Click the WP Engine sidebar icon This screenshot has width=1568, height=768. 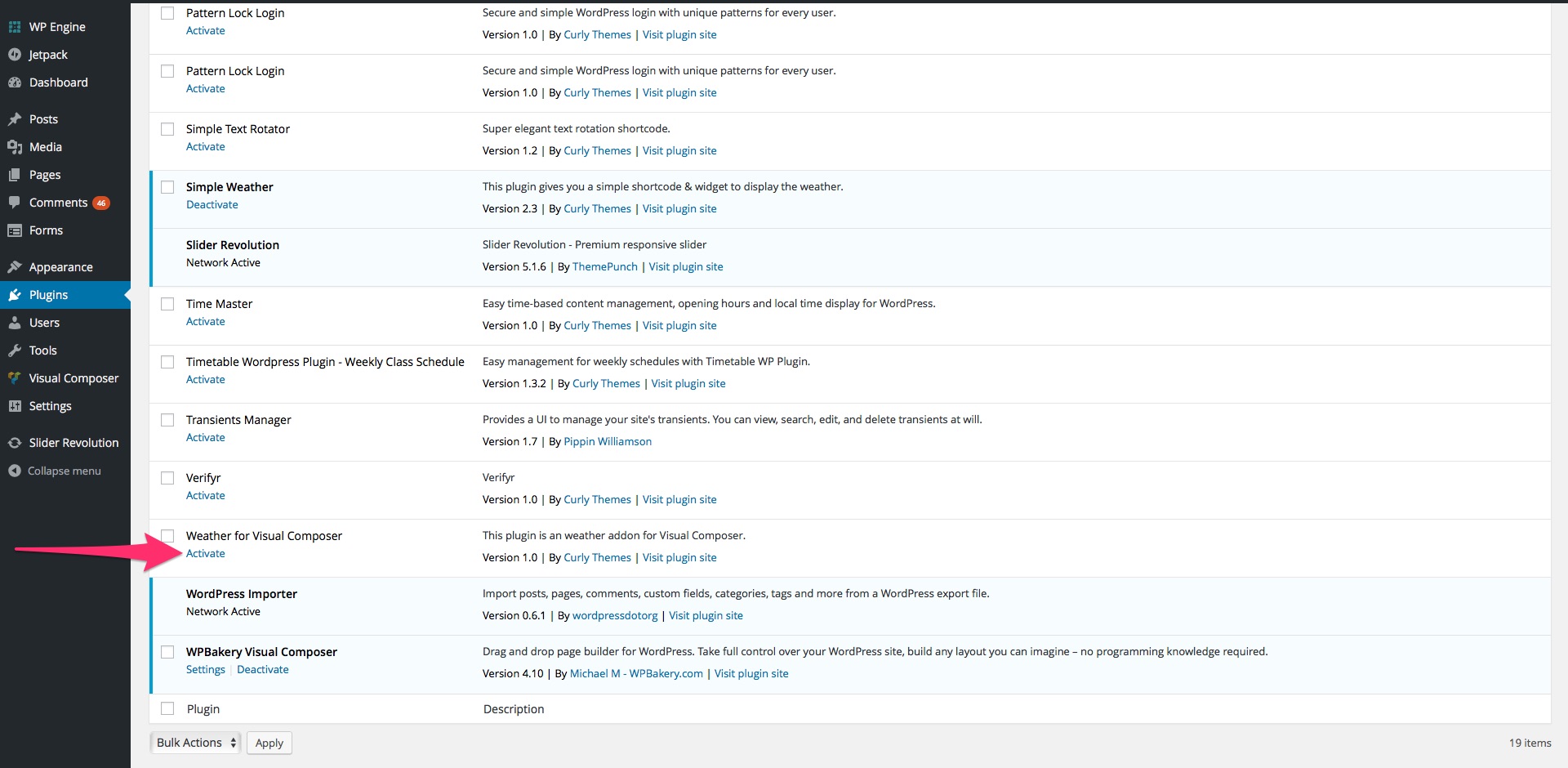[15, 27]
